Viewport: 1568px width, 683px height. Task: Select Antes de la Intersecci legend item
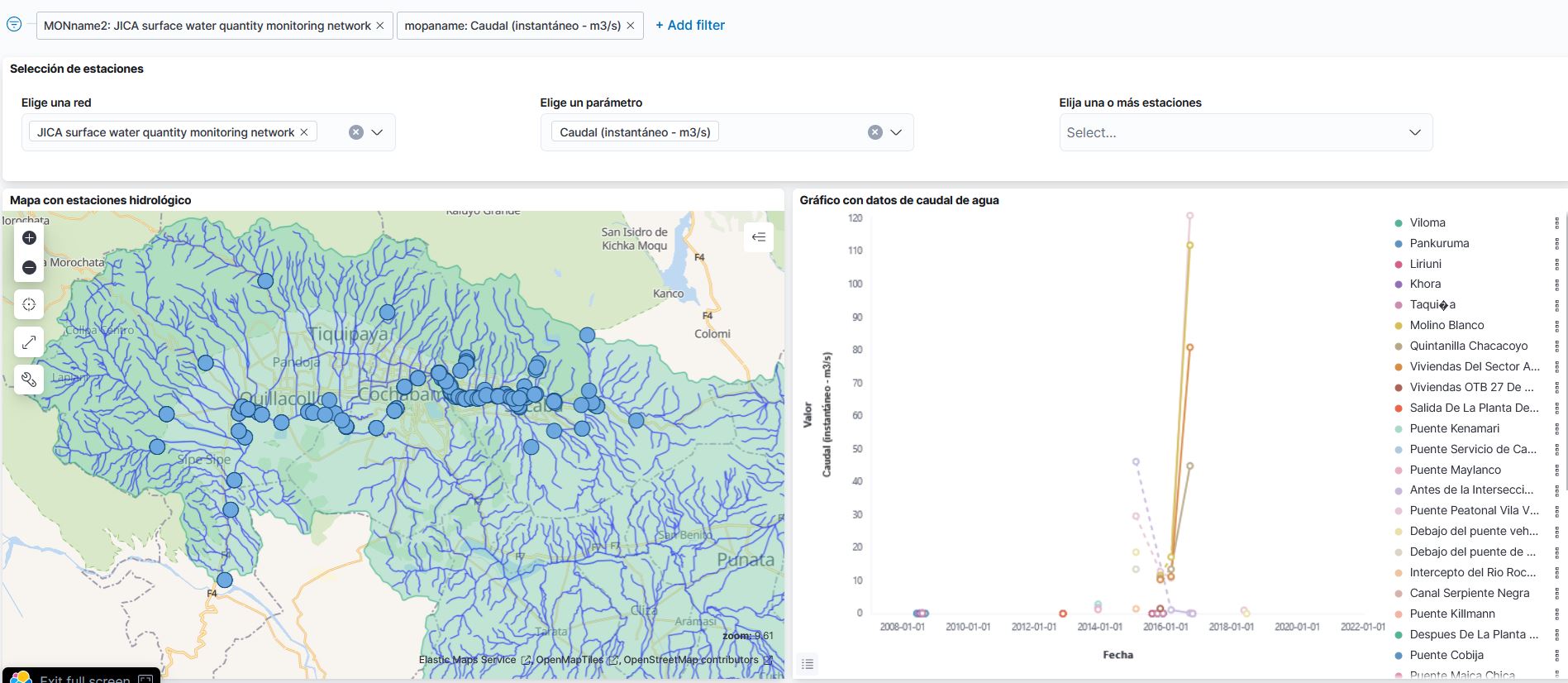click(1471, 490)
